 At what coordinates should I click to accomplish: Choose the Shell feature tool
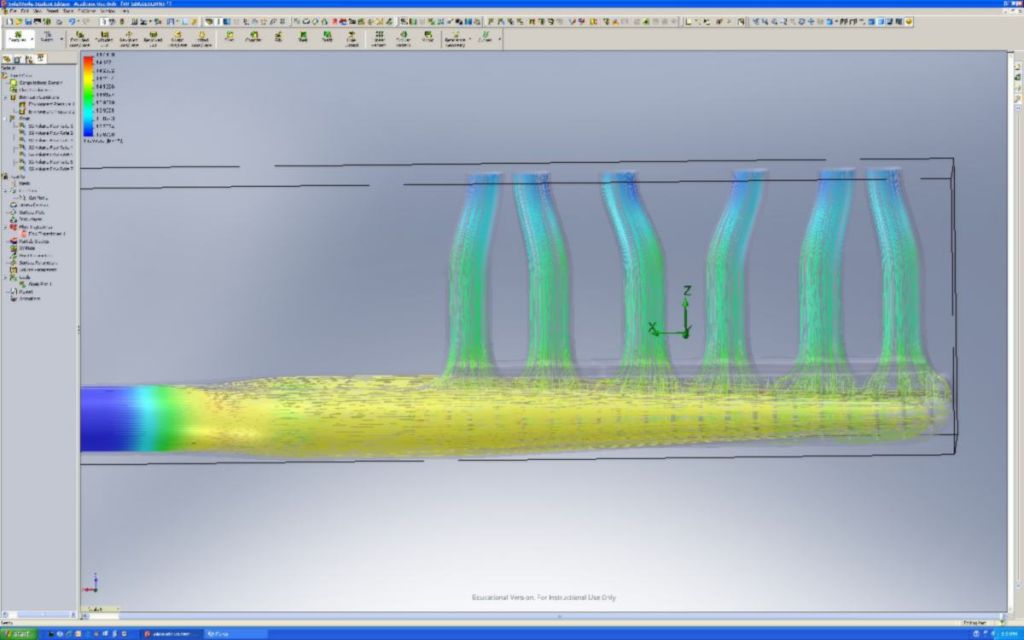pos(302,39)
